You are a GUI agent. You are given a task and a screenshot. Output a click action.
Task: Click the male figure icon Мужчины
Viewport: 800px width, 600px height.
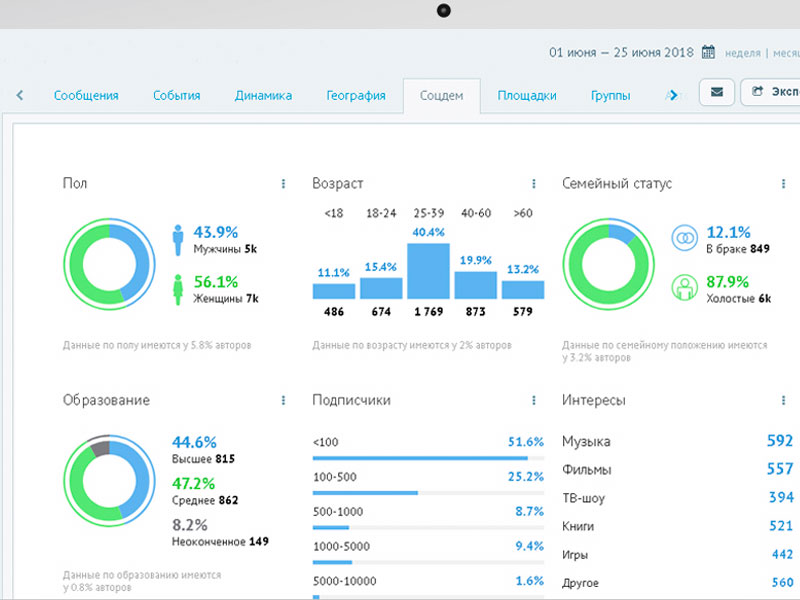(x=178, y=238)
